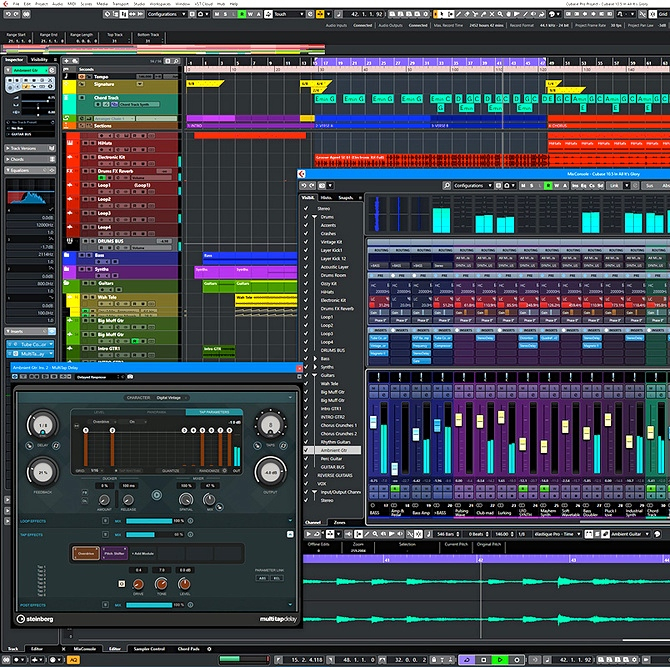Open the Project menu
Viewport: 670px width, 667px height.
pyautogui.click(x=41, y=3)
